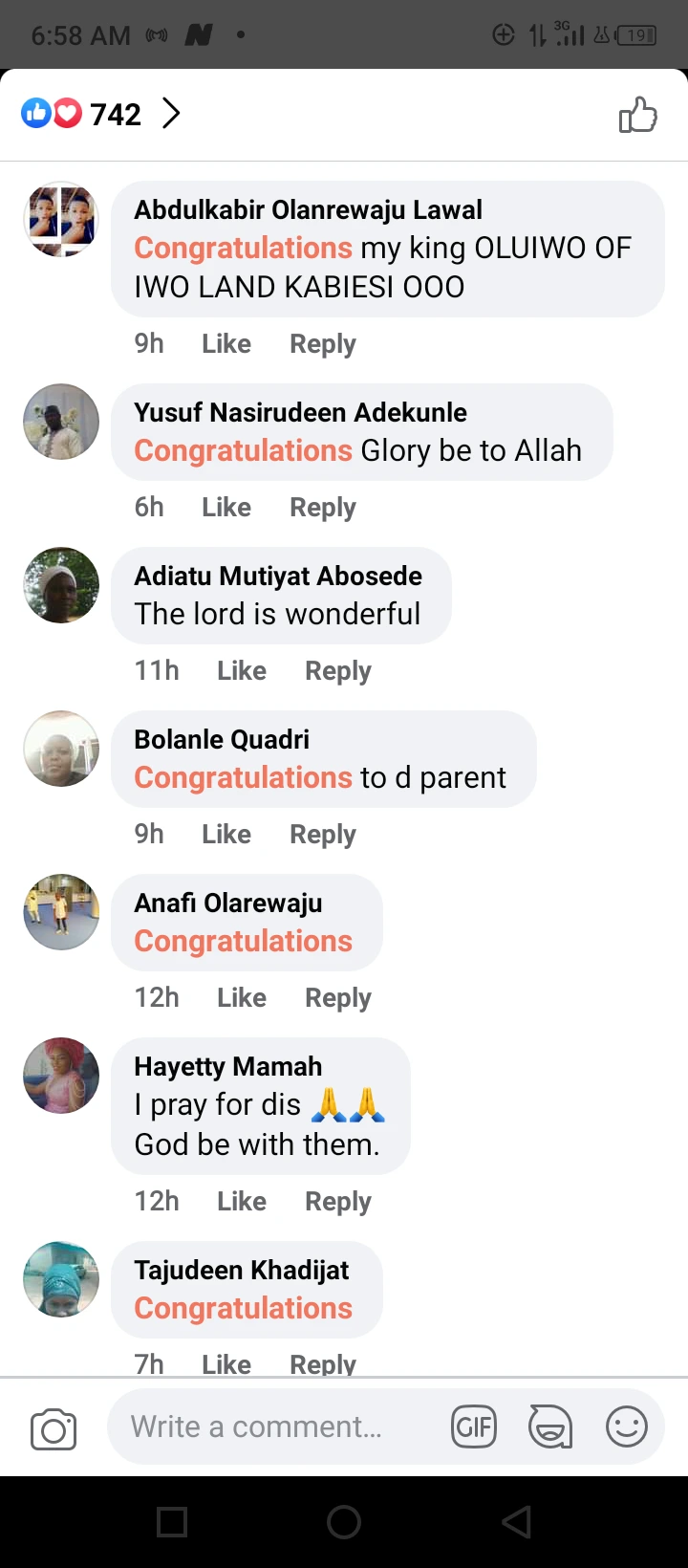Reply to Anafi Olarewaju's comment
This screenshot has height=1568, width=688.
coord(338,998)
